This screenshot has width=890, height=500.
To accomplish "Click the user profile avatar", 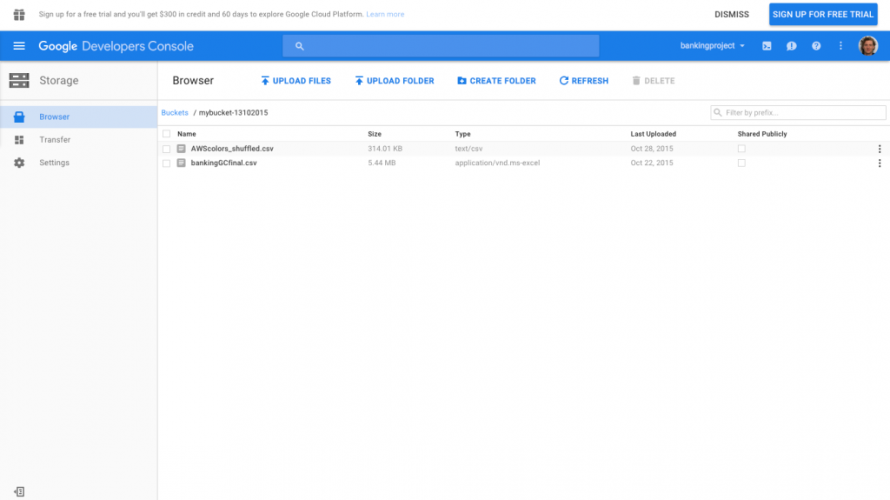I will coord(868,46).
